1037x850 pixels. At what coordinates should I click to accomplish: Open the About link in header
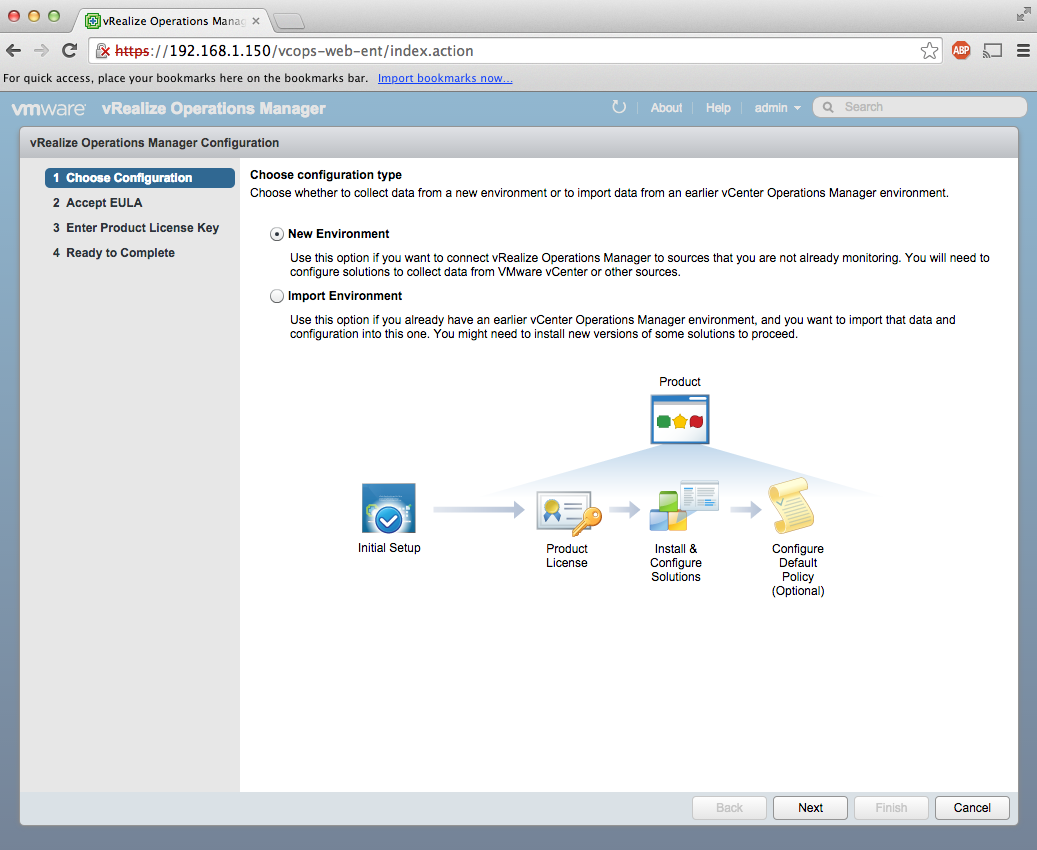coord(666,108)
